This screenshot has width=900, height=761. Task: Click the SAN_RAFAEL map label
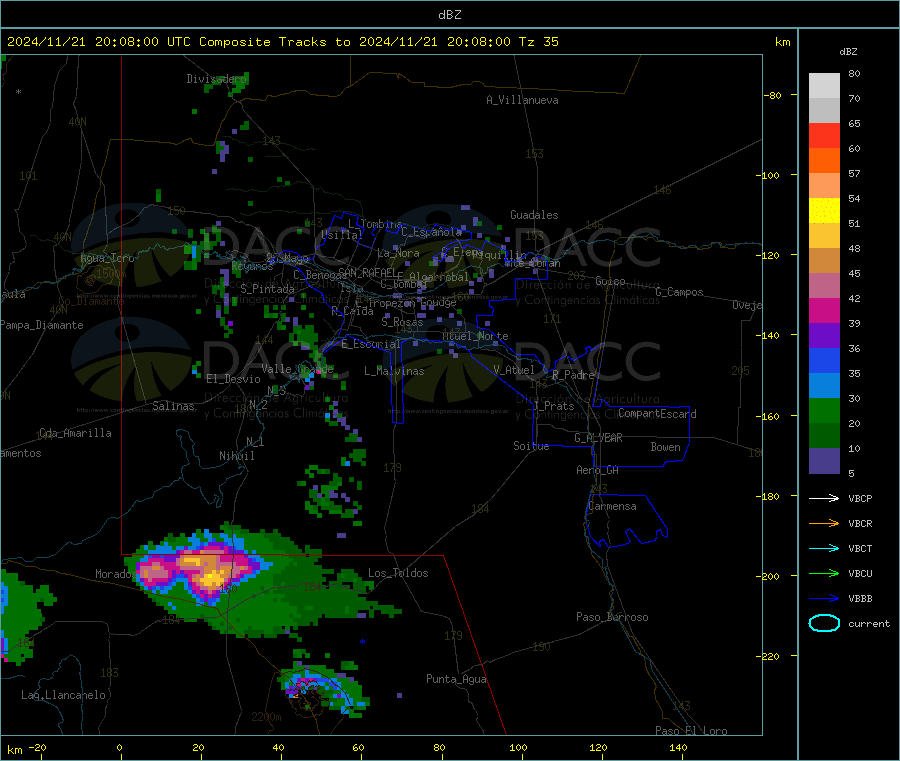click(367, 272)
